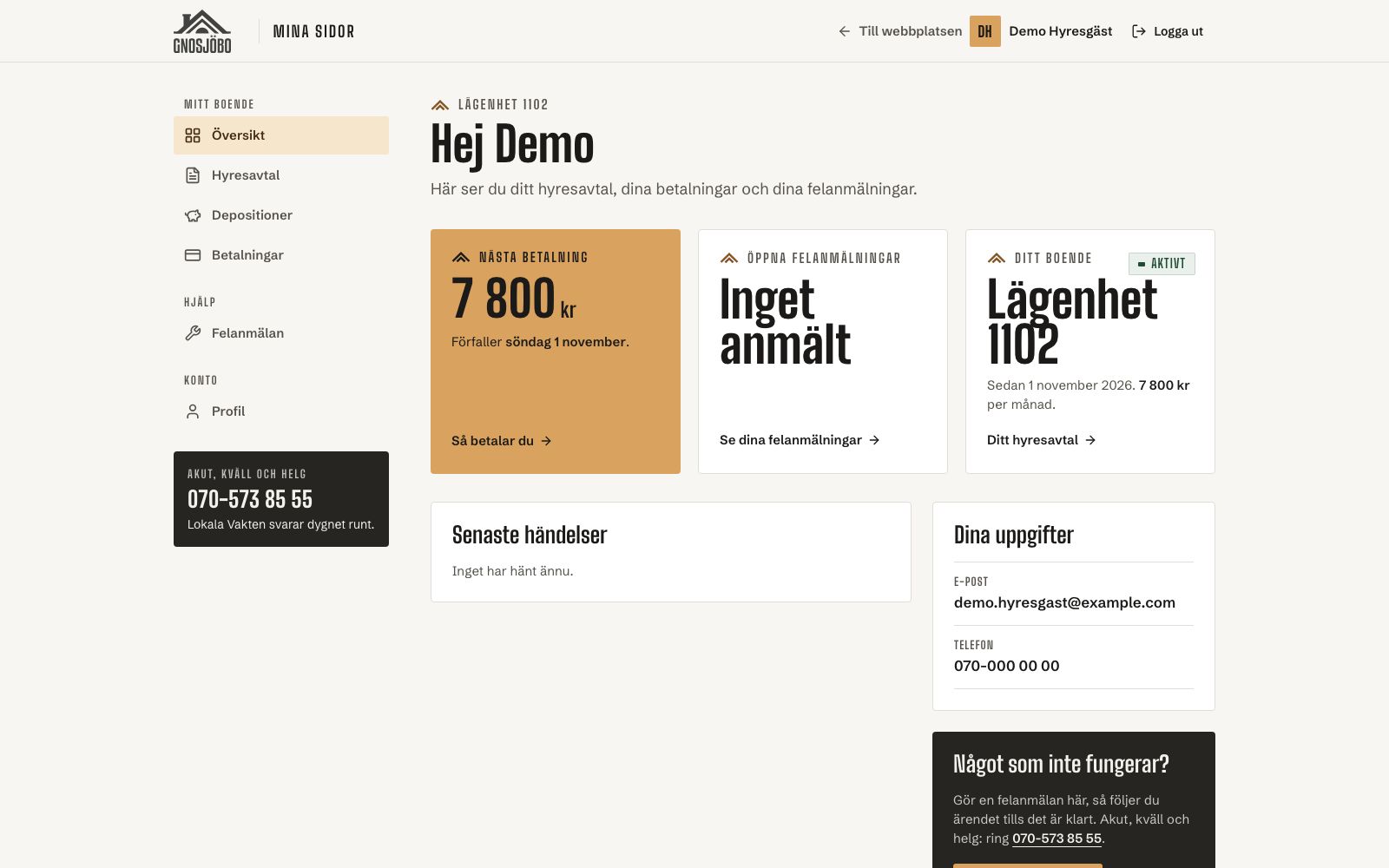Open Betalningar in the sidebar
The height and width of the screenshot is (868, 1389).
[x=281, y=255]
